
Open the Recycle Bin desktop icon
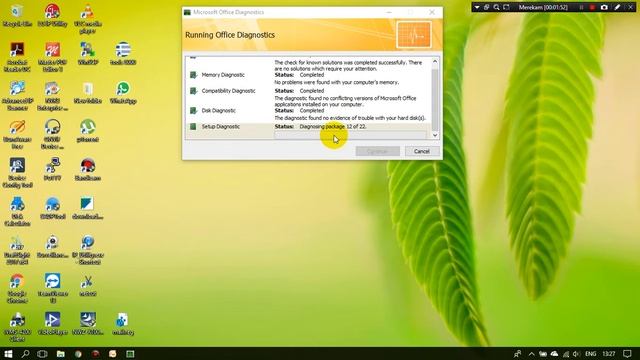(17, 16)
